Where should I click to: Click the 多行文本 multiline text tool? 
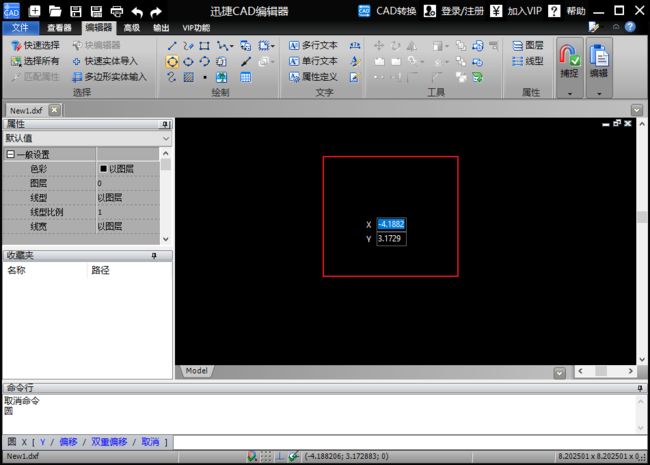[313, 45]
